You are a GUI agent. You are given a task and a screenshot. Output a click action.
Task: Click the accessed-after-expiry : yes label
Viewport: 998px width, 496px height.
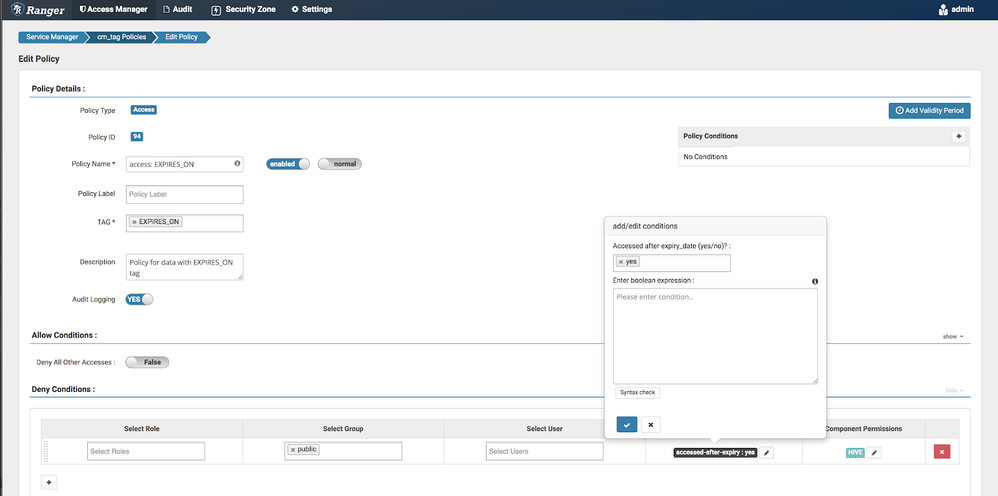click(715, 453)
